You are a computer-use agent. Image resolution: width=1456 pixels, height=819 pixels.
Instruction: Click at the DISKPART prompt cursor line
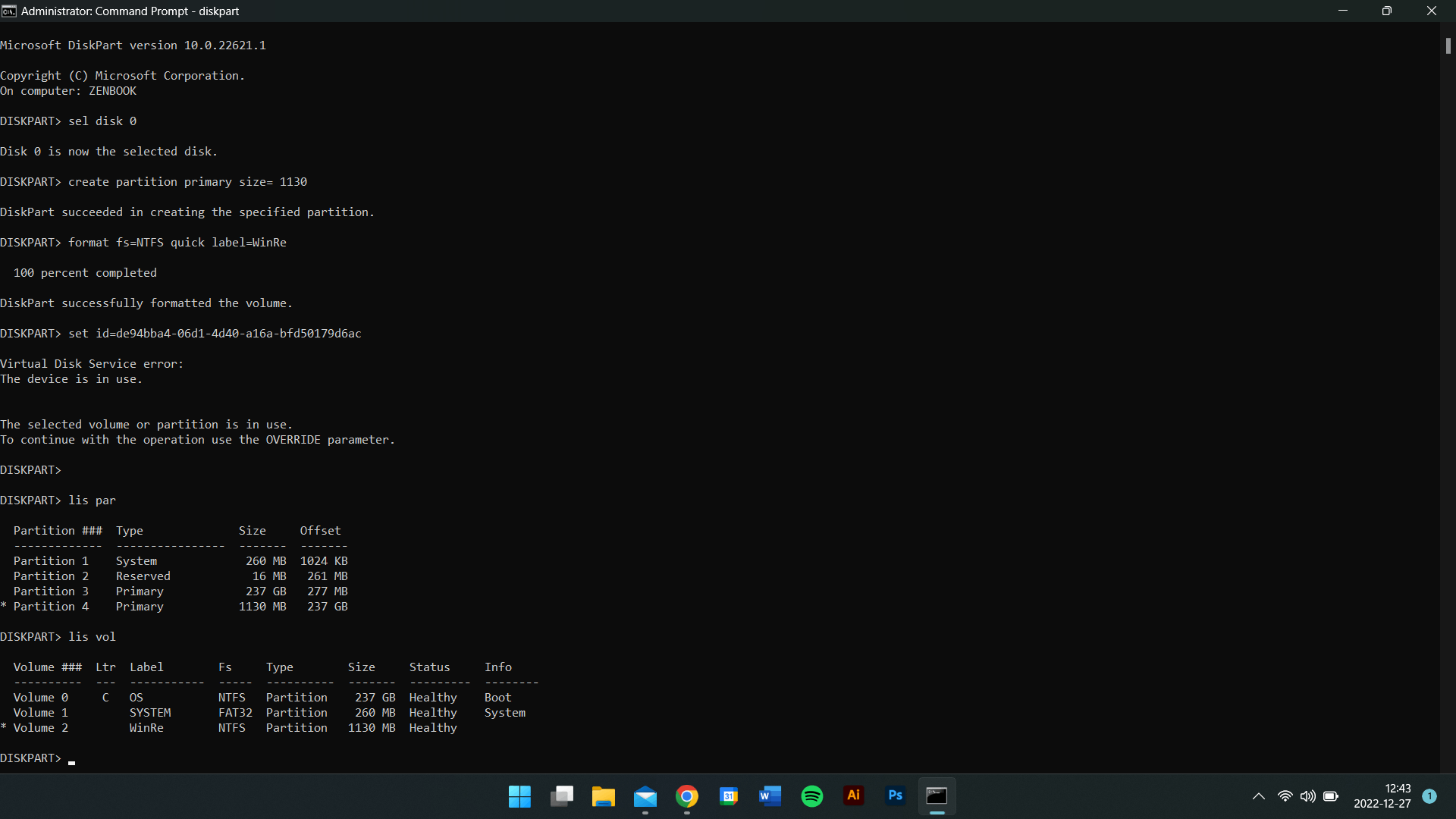tap(38, 758)
